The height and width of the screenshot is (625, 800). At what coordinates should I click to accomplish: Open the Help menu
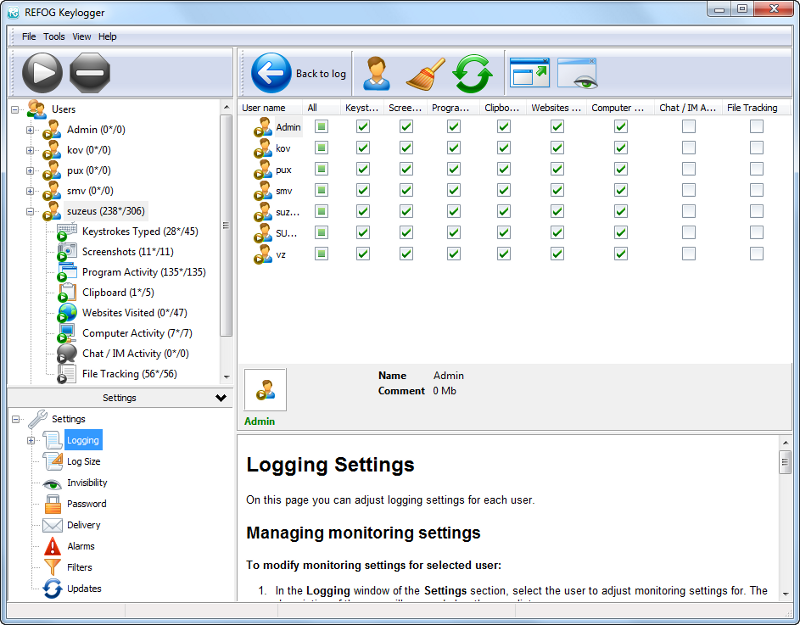107,37
